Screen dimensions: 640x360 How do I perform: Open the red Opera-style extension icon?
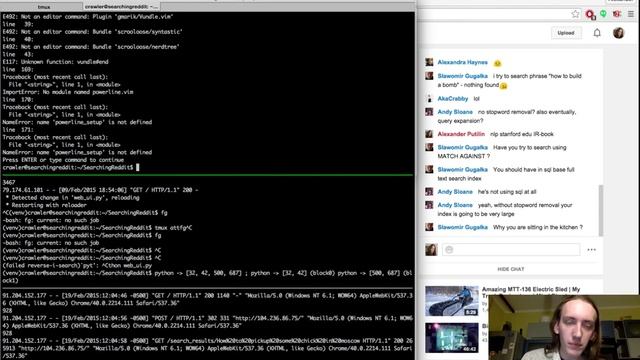tap(590, 14)
